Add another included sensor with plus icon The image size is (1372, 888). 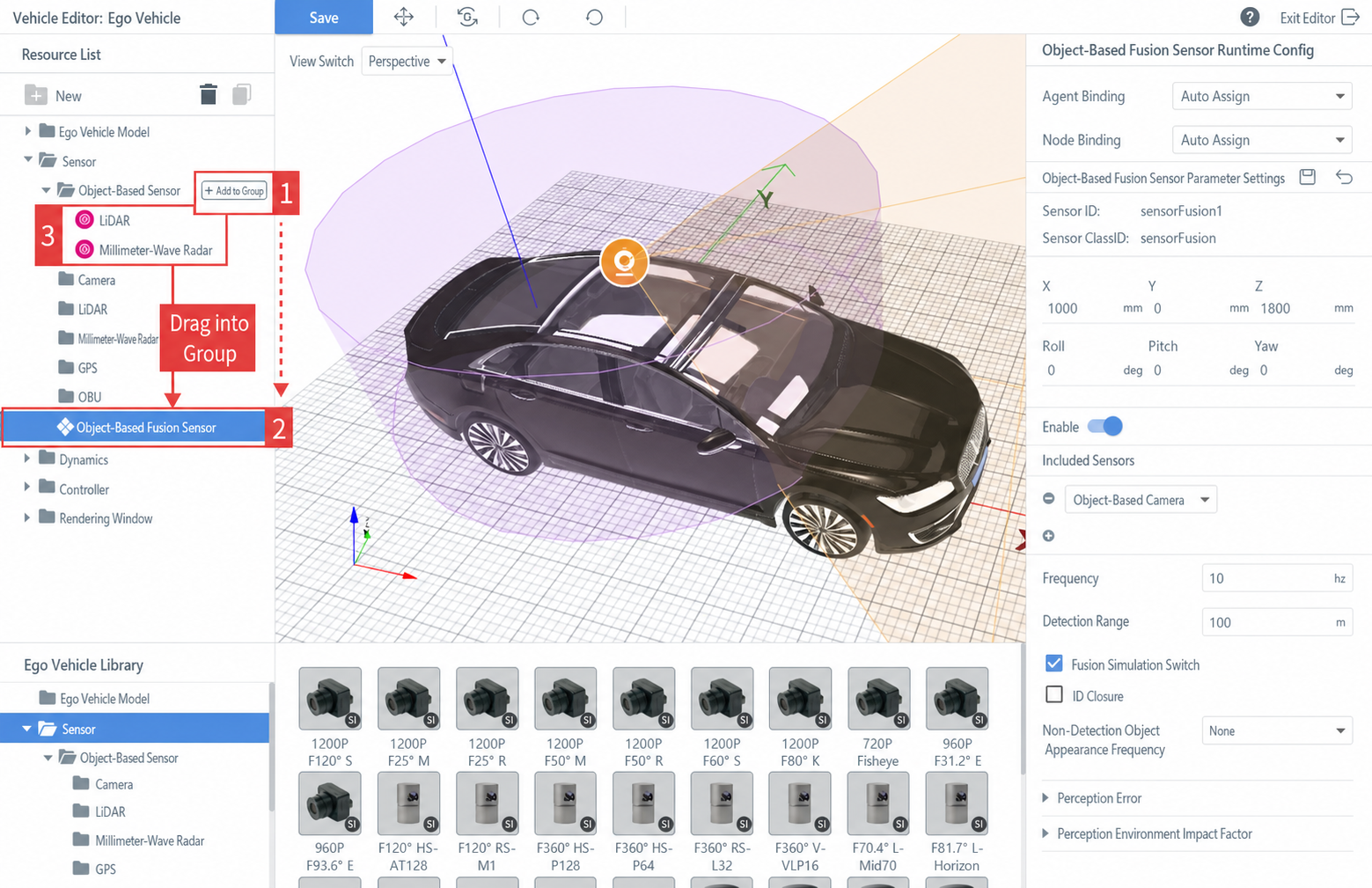tap(1048, 536)
